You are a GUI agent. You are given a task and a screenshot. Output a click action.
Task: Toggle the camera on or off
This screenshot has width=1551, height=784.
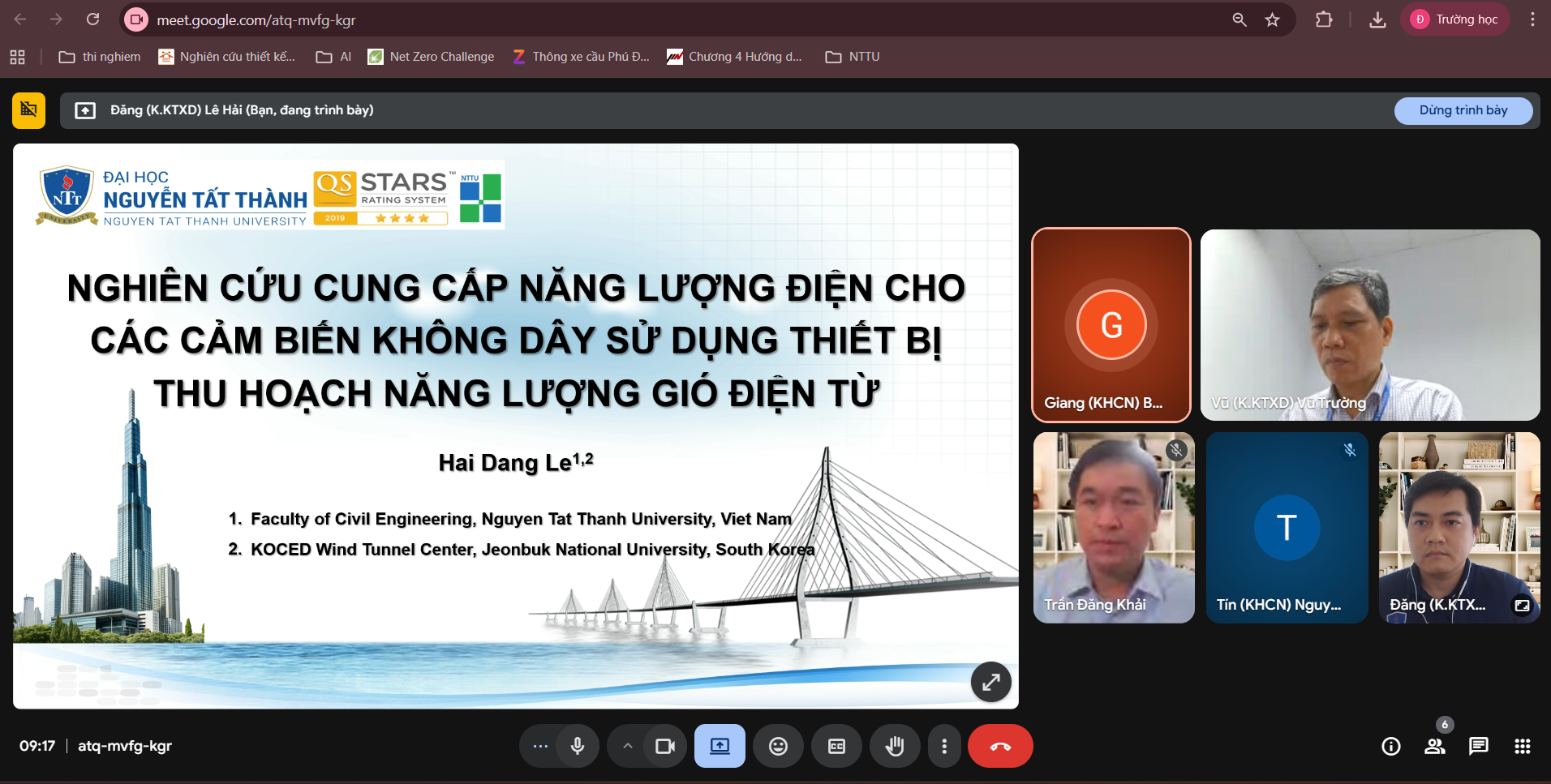(x=665, y=746)
